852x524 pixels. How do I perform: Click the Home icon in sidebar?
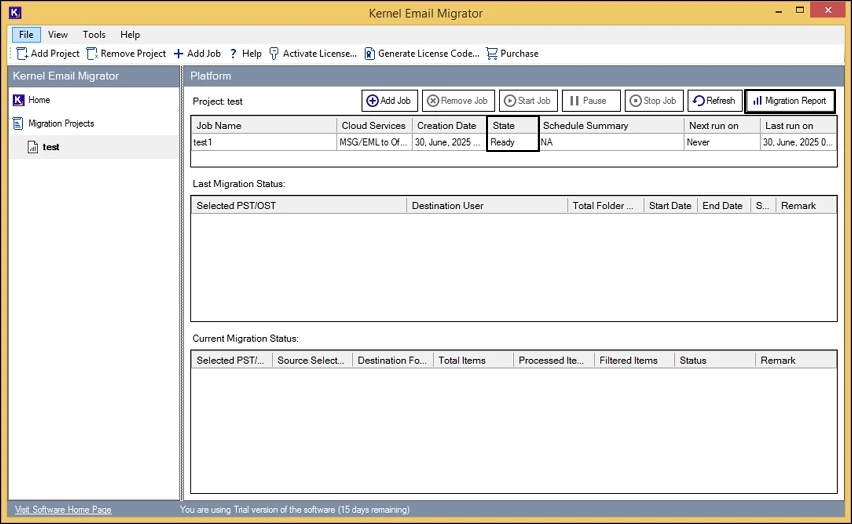(x=18, y=100)
